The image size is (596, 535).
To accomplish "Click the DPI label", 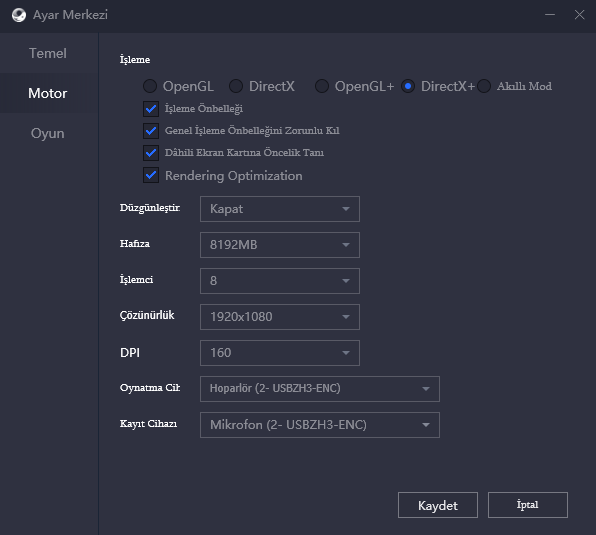I will (x=130, y=353).
